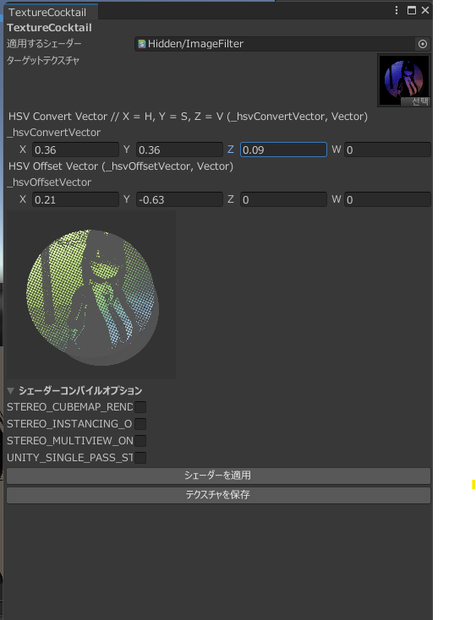Open the shader object picker circle icon

(x=422, y=44)
